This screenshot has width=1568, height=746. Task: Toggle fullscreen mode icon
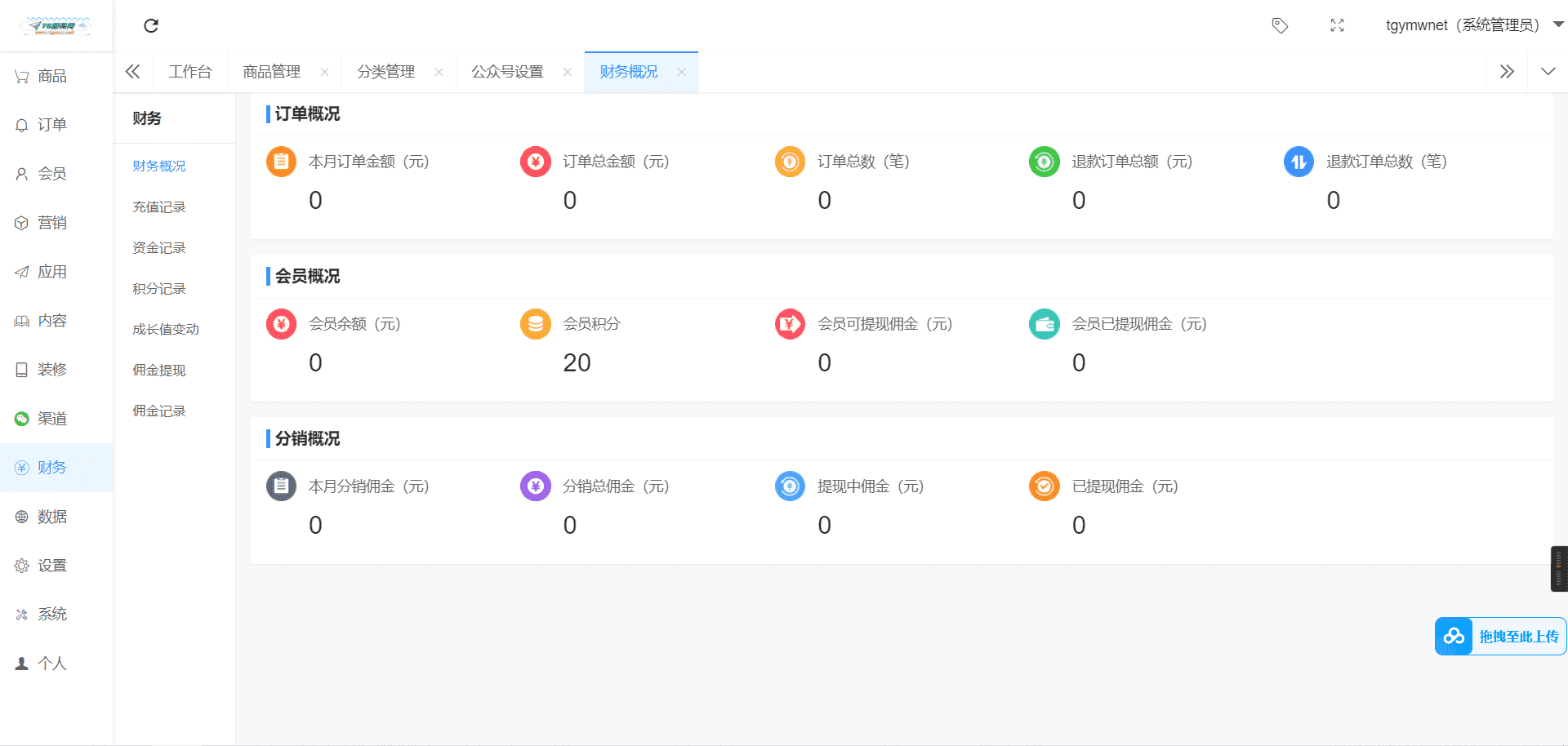pyautogui.click(x=1337, y=26)
